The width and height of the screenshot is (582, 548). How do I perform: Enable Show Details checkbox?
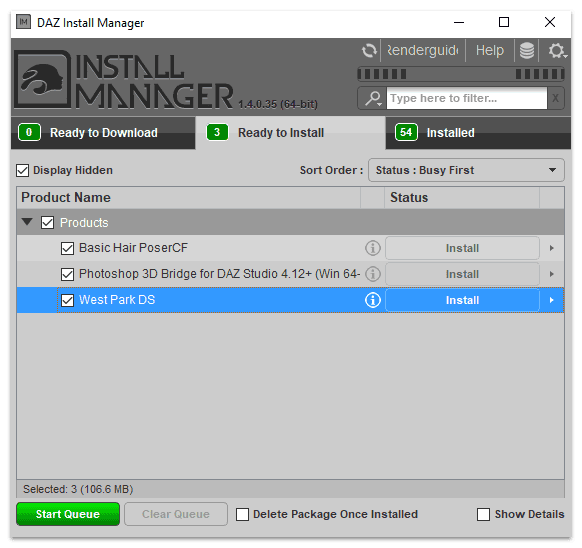pos(483,515)
